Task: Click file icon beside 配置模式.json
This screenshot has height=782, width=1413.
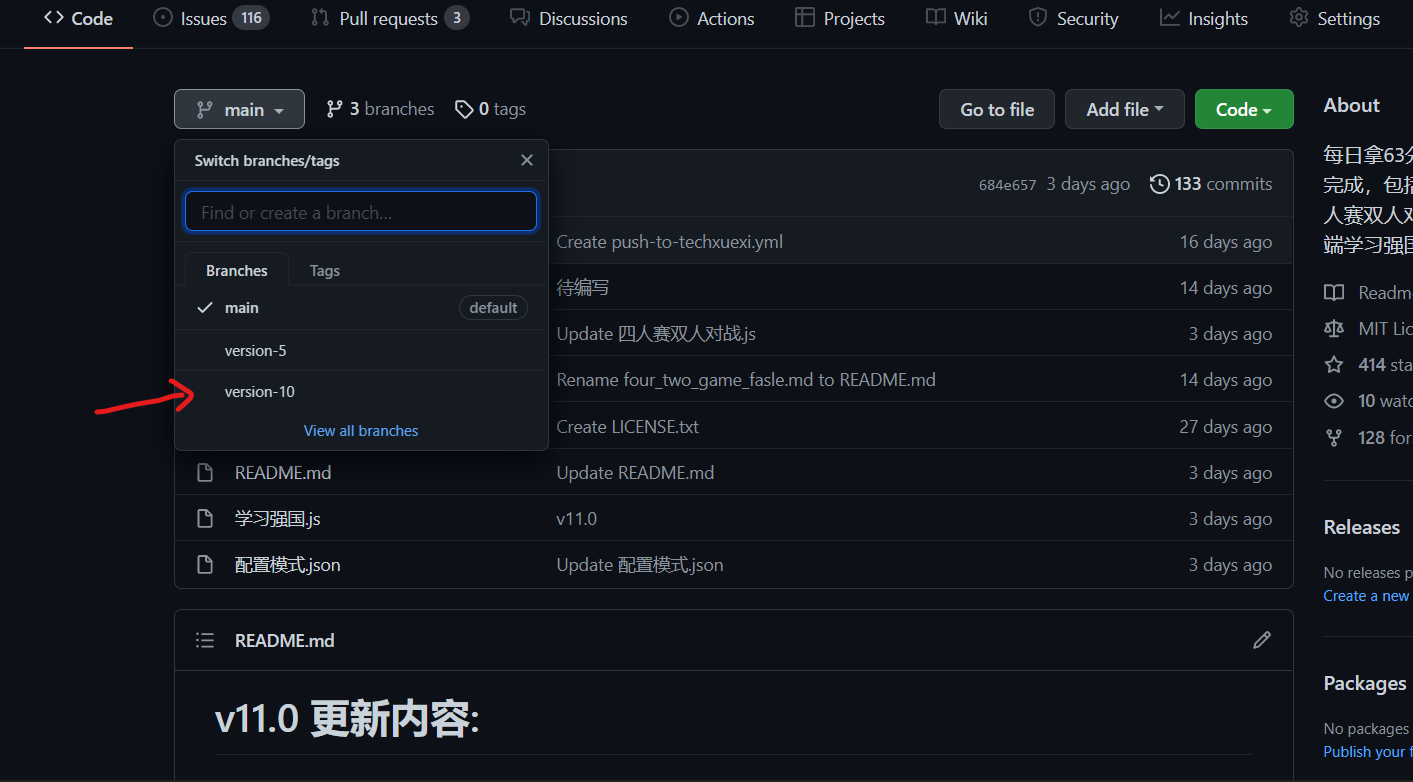Action: point(205,565)
